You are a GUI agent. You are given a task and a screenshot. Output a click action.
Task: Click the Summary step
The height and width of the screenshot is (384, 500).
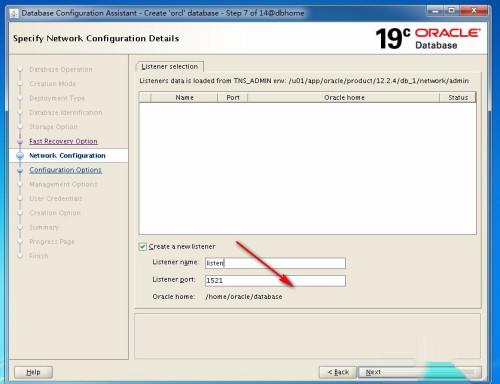(x=44, y=227)
